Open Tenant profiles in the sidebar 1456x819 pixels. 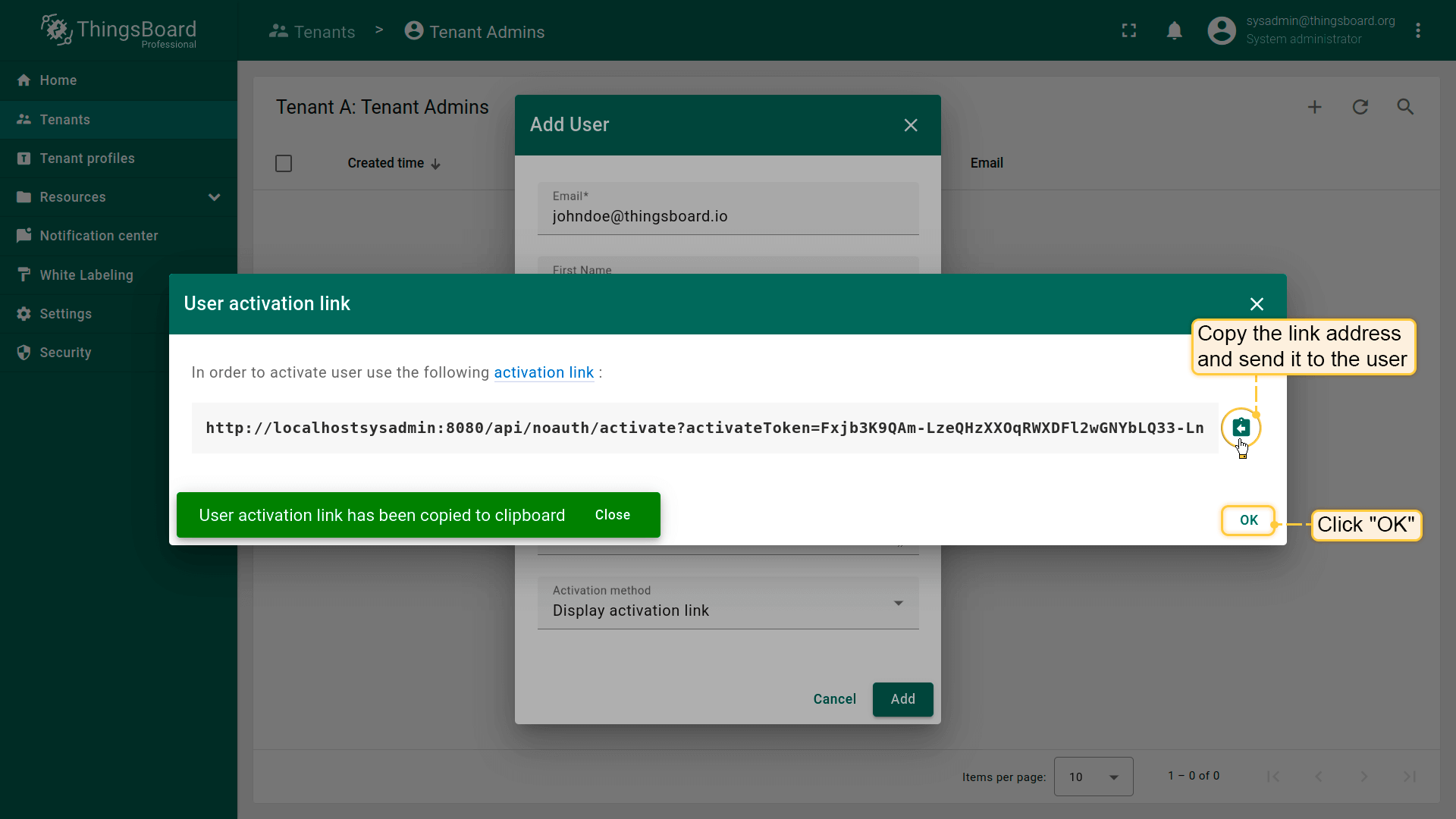click(87, 158)
